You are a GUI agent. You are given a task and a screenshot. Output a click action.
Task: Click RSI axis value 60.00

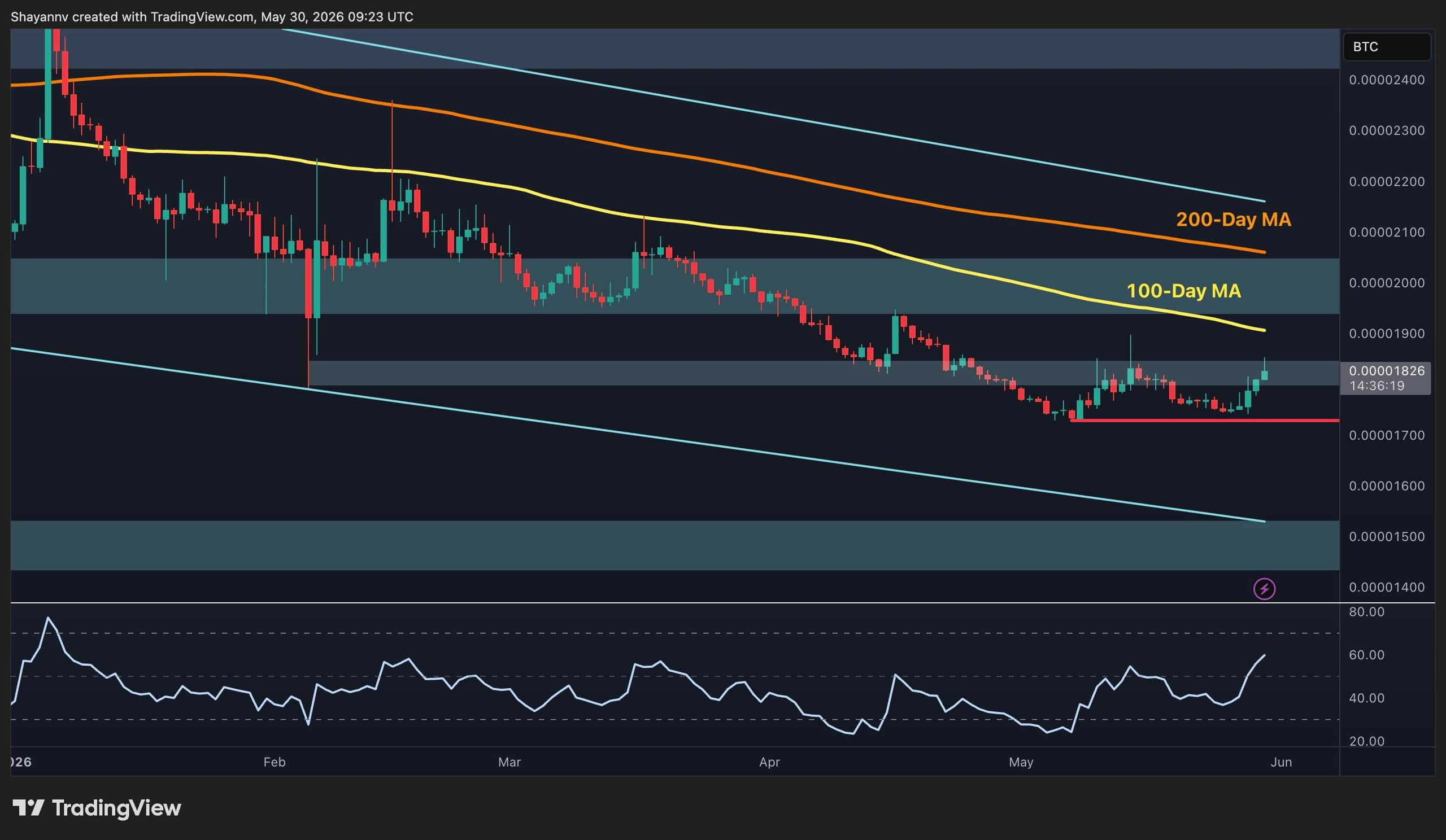[1366, 654]
